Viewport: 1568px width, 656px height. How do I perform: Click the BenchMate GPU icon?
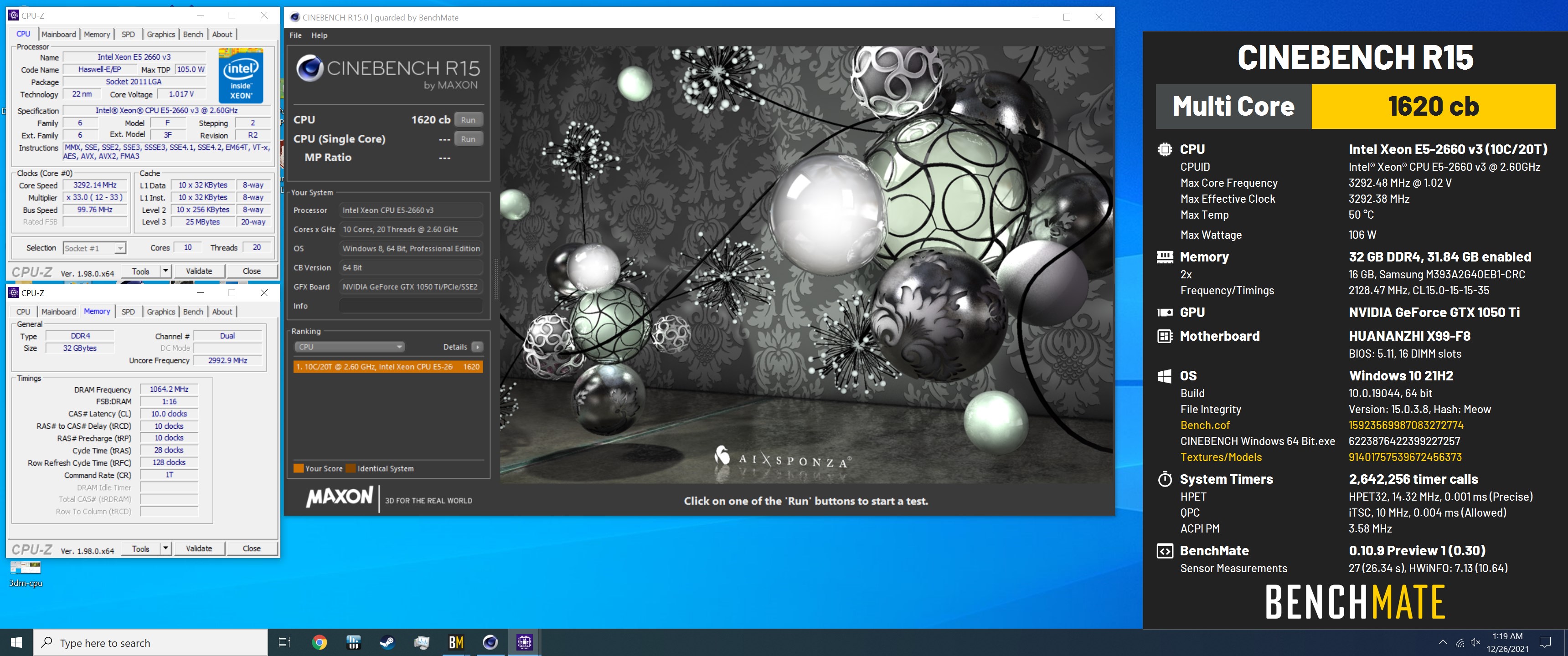(x=1165, y=312)
